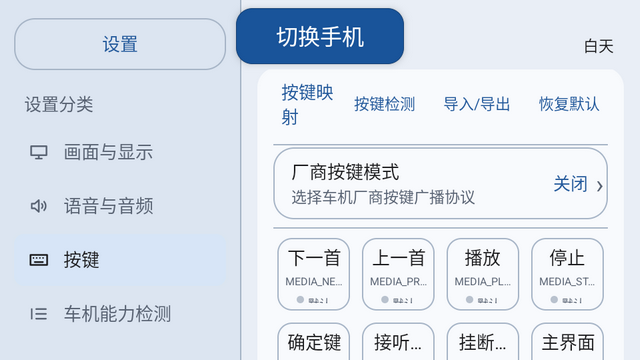Select the 确定键 mapping card
The image size is (640, 360).
coord(313,342)
